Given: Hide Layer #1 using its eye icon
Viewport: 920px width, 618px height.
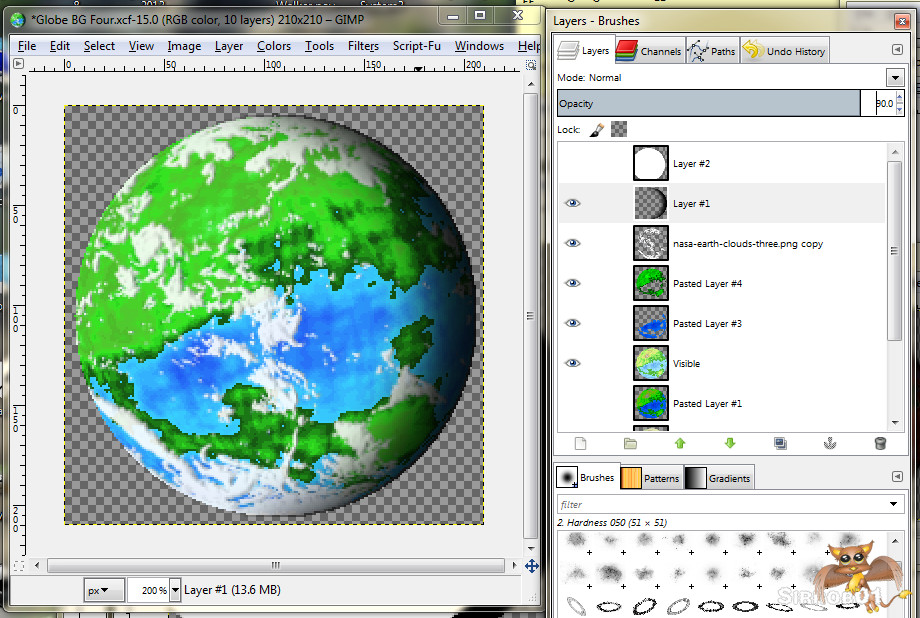Looking at the screenshot, I should click(573, 203).
